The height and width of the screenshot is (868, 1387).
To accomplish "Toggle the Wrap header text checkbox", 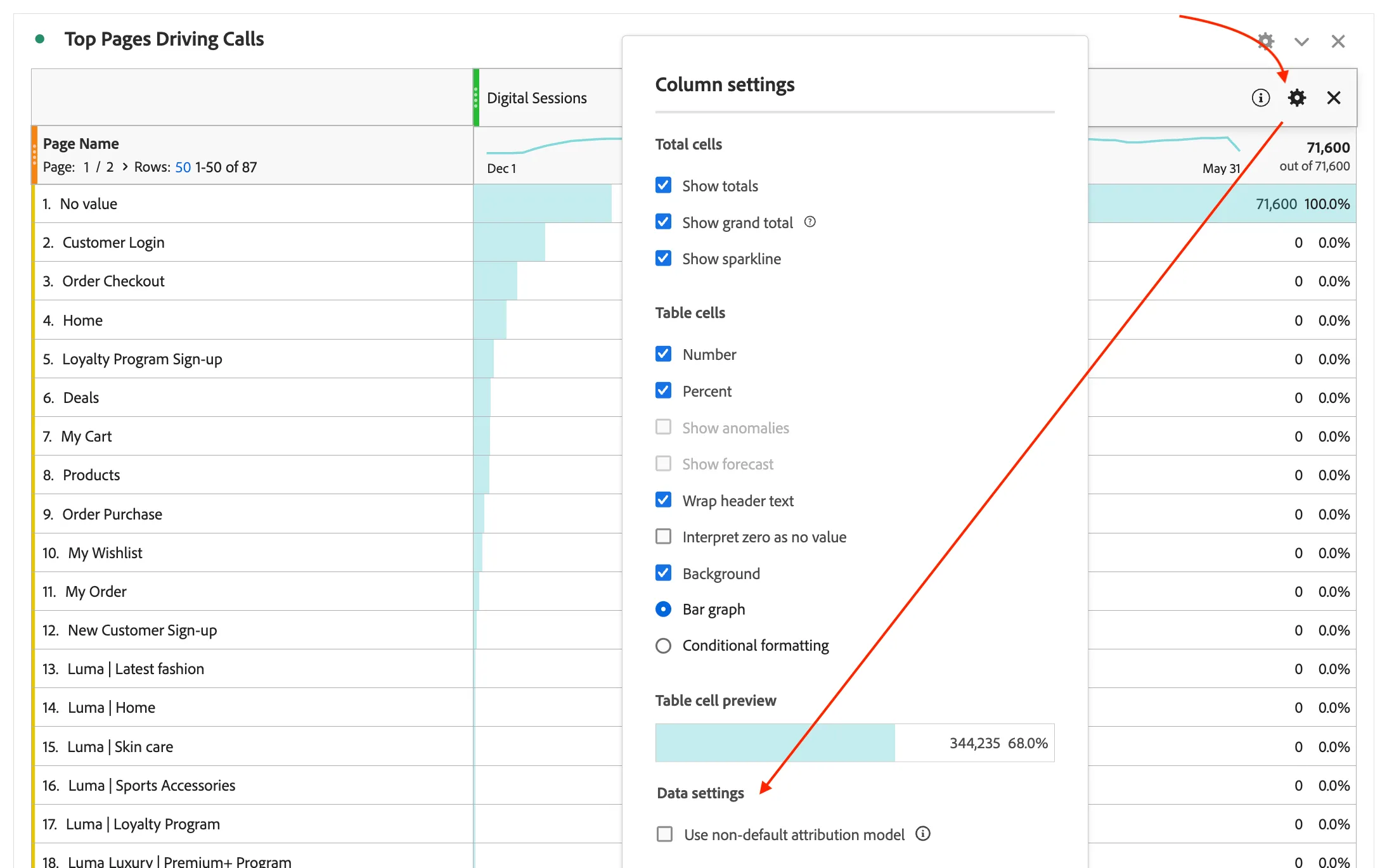I will (663, 500).
